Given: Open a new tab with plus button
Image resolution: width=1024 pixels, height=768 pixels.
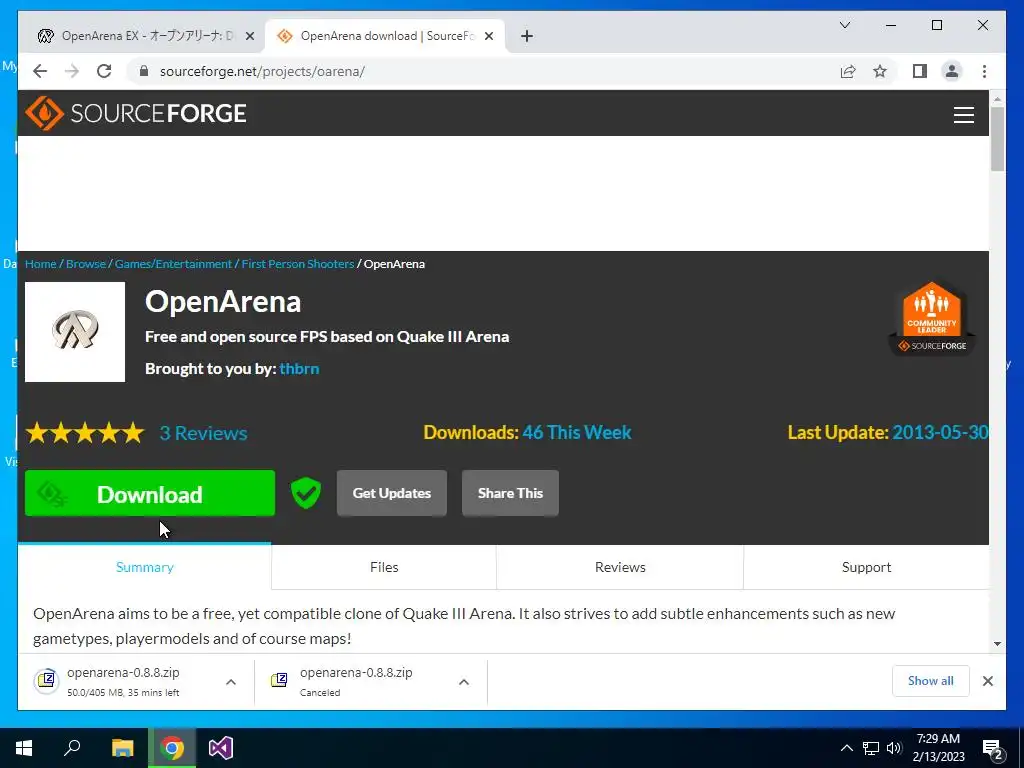Looking at the screenshot, I should coord(527,36).
